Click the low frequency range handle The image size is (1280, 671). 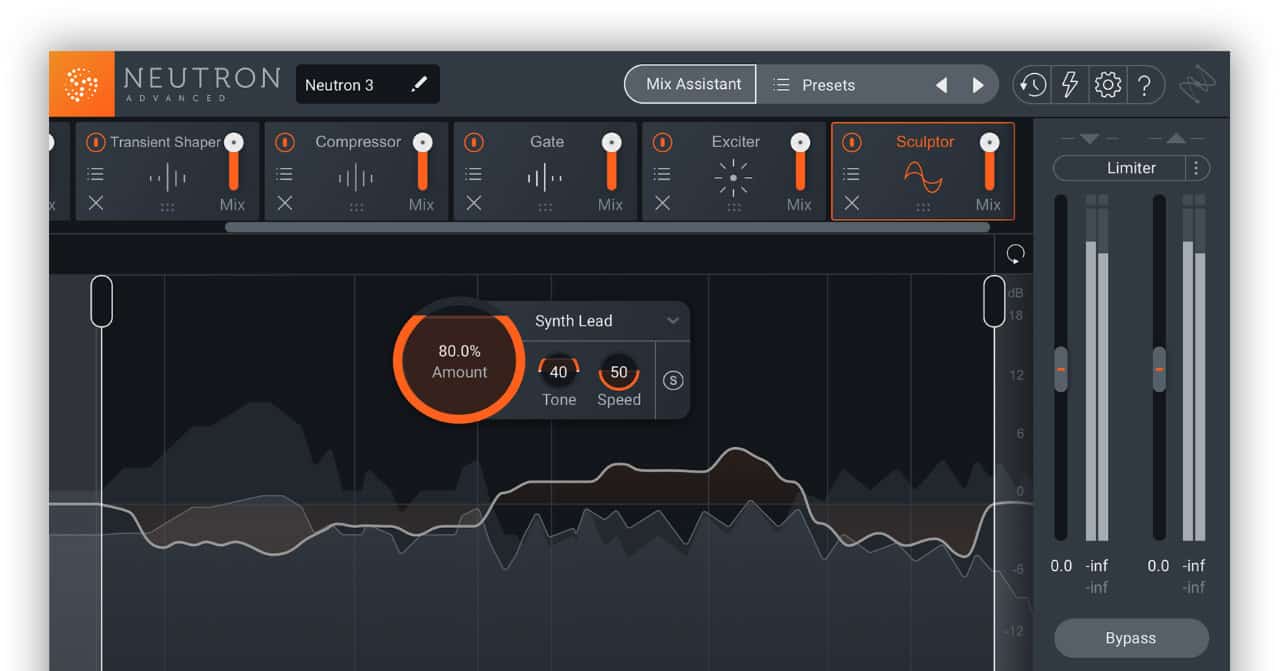(x=102, y=301)
